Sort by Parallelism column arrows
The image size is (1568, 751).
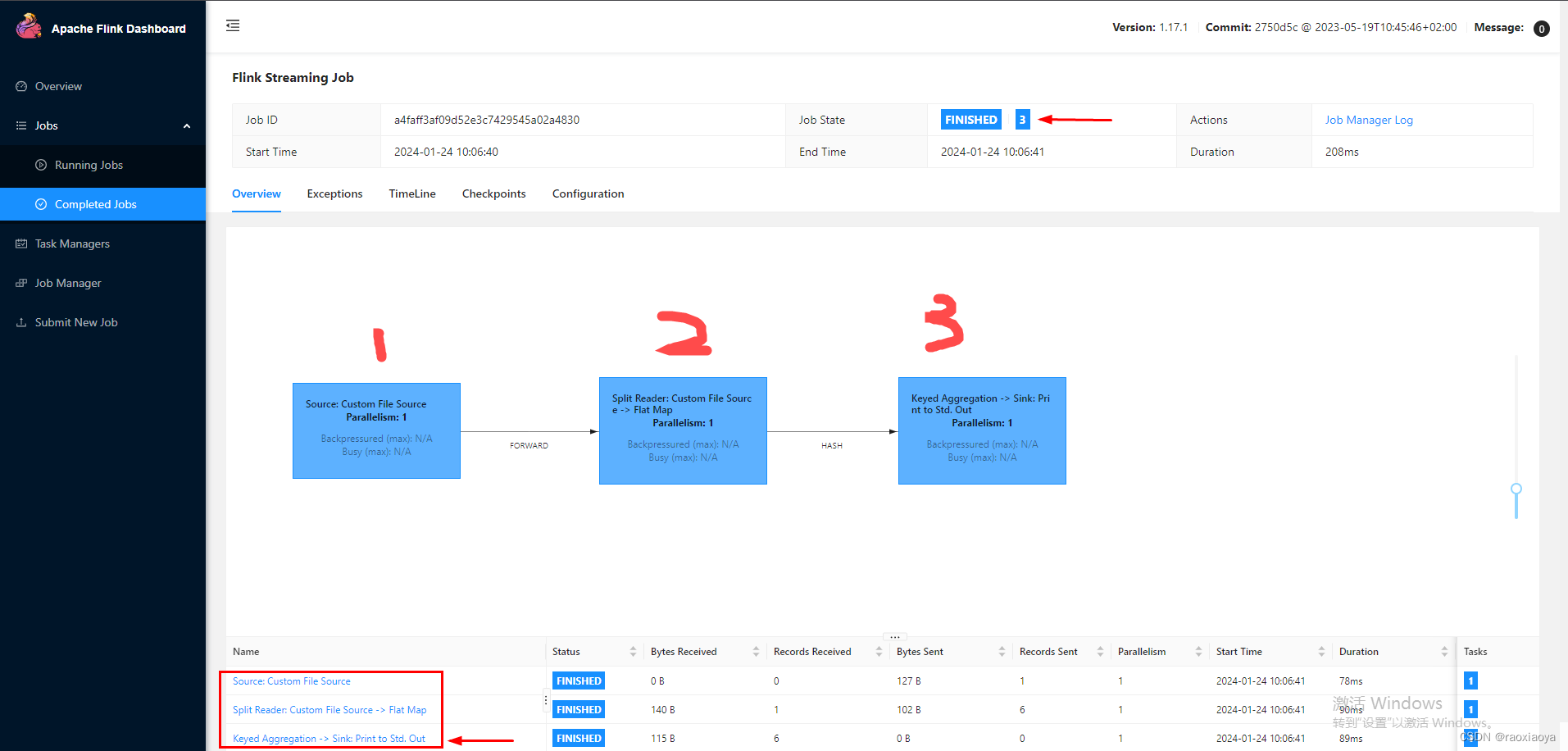click(1198, 652)
